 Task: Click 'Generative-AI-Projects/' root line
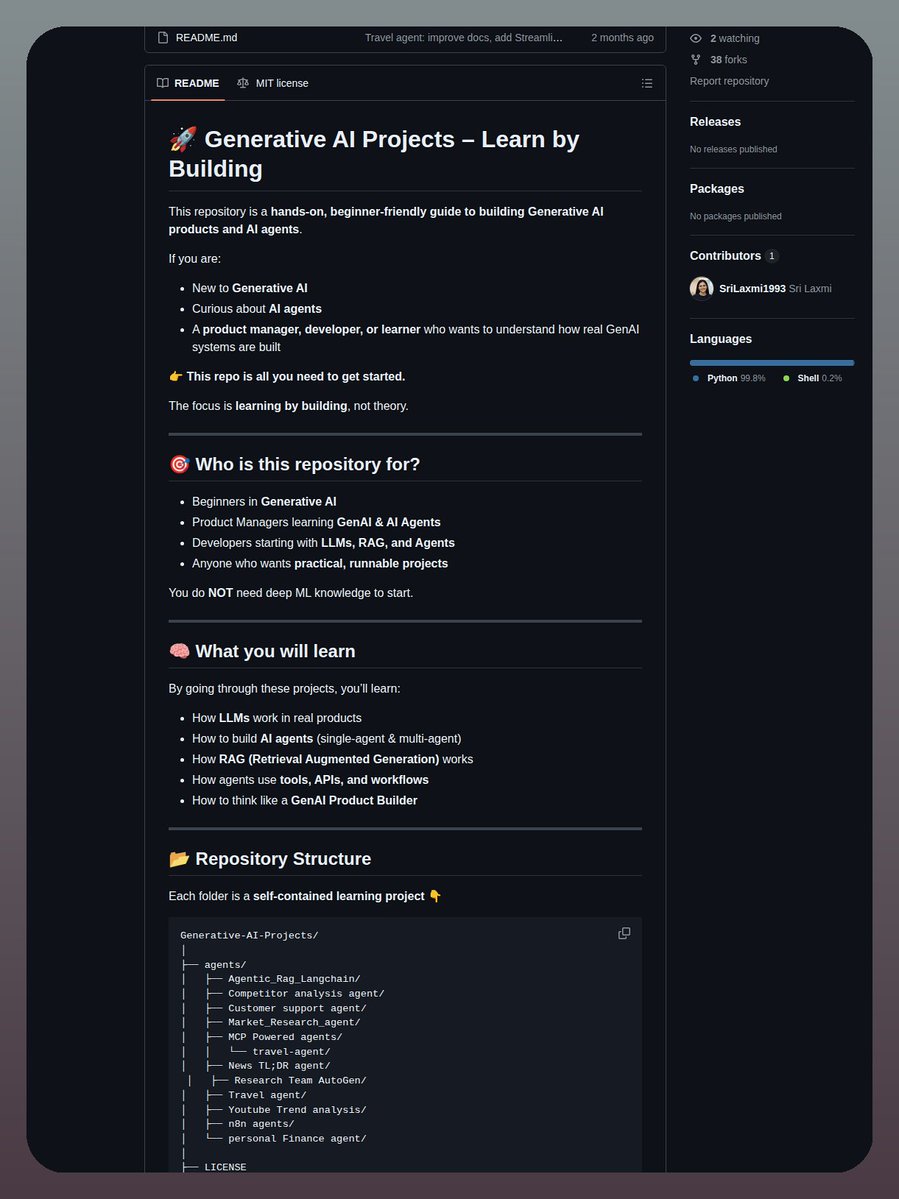tap(249, 935)
